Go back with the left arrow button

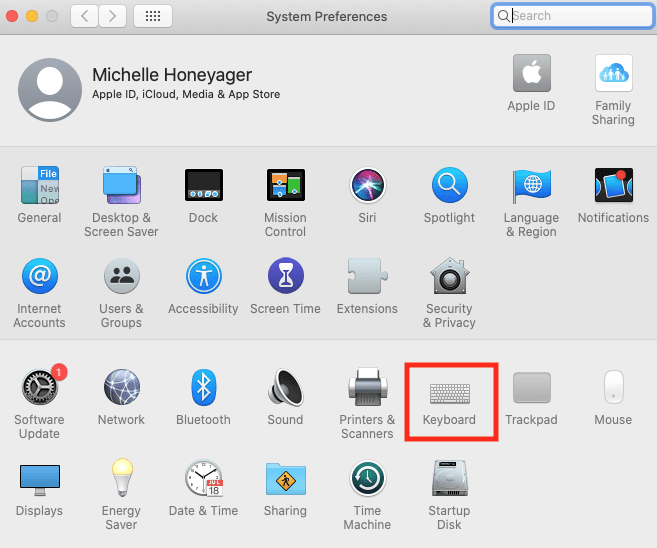point(85,16)
